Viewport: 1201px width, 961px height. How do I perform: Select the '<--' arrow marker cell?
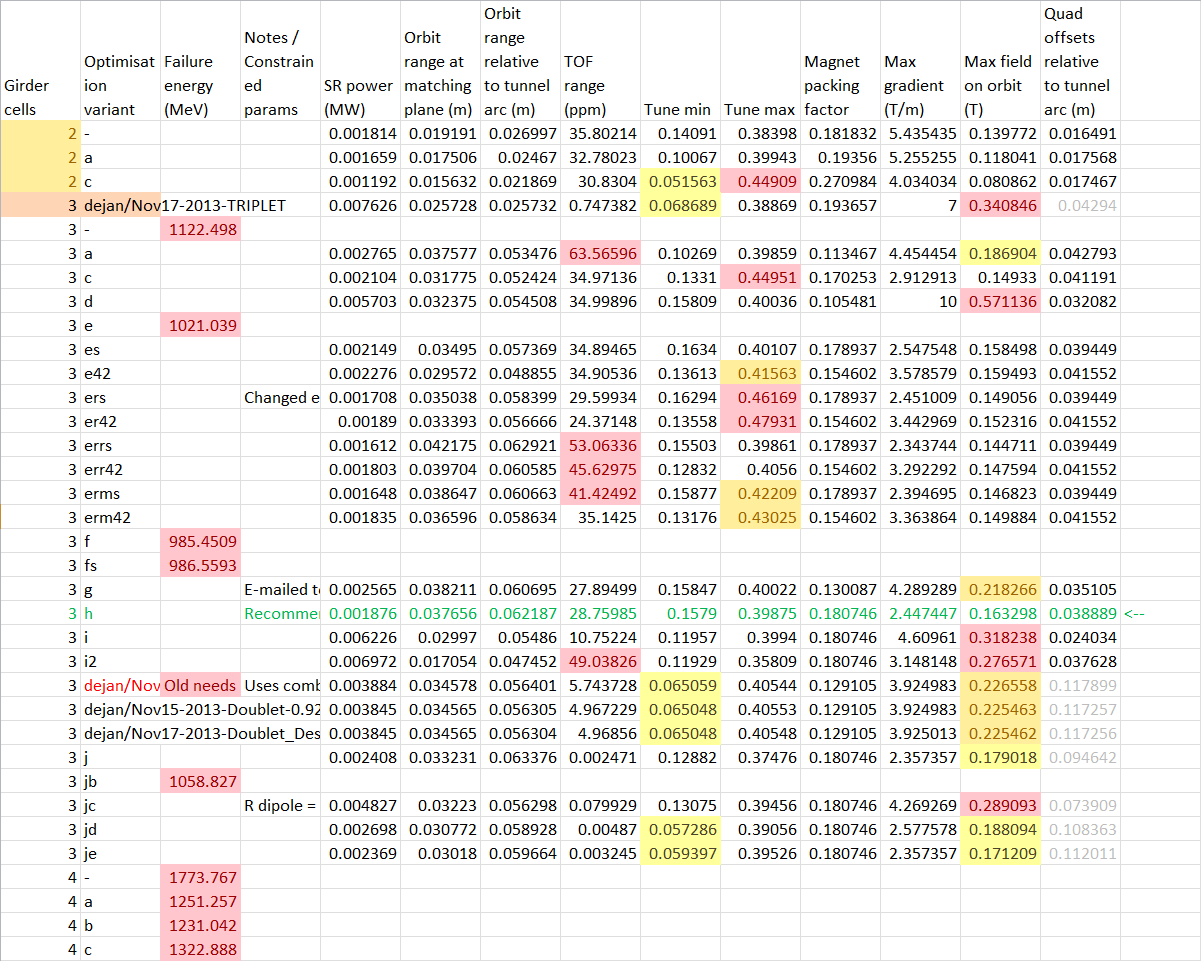pyautogui.click(x=1140, y=613)
